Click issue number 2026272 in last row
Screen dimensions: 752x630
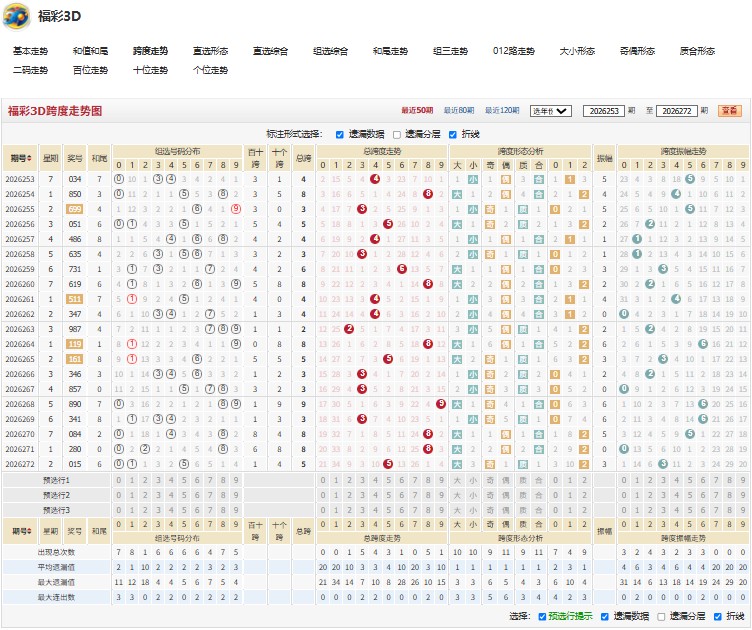click(20, 464)
